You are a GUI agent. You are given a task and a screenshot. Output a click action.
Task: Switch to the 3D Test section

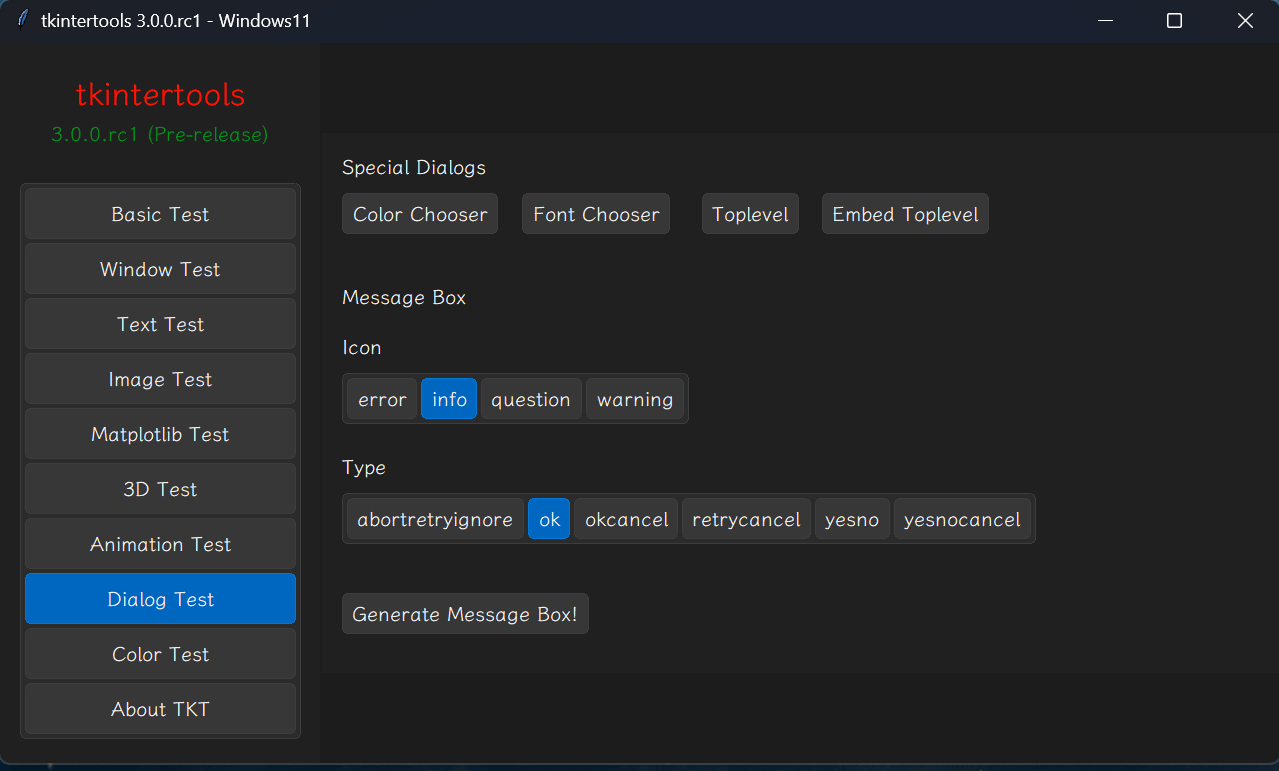(159, 488)
